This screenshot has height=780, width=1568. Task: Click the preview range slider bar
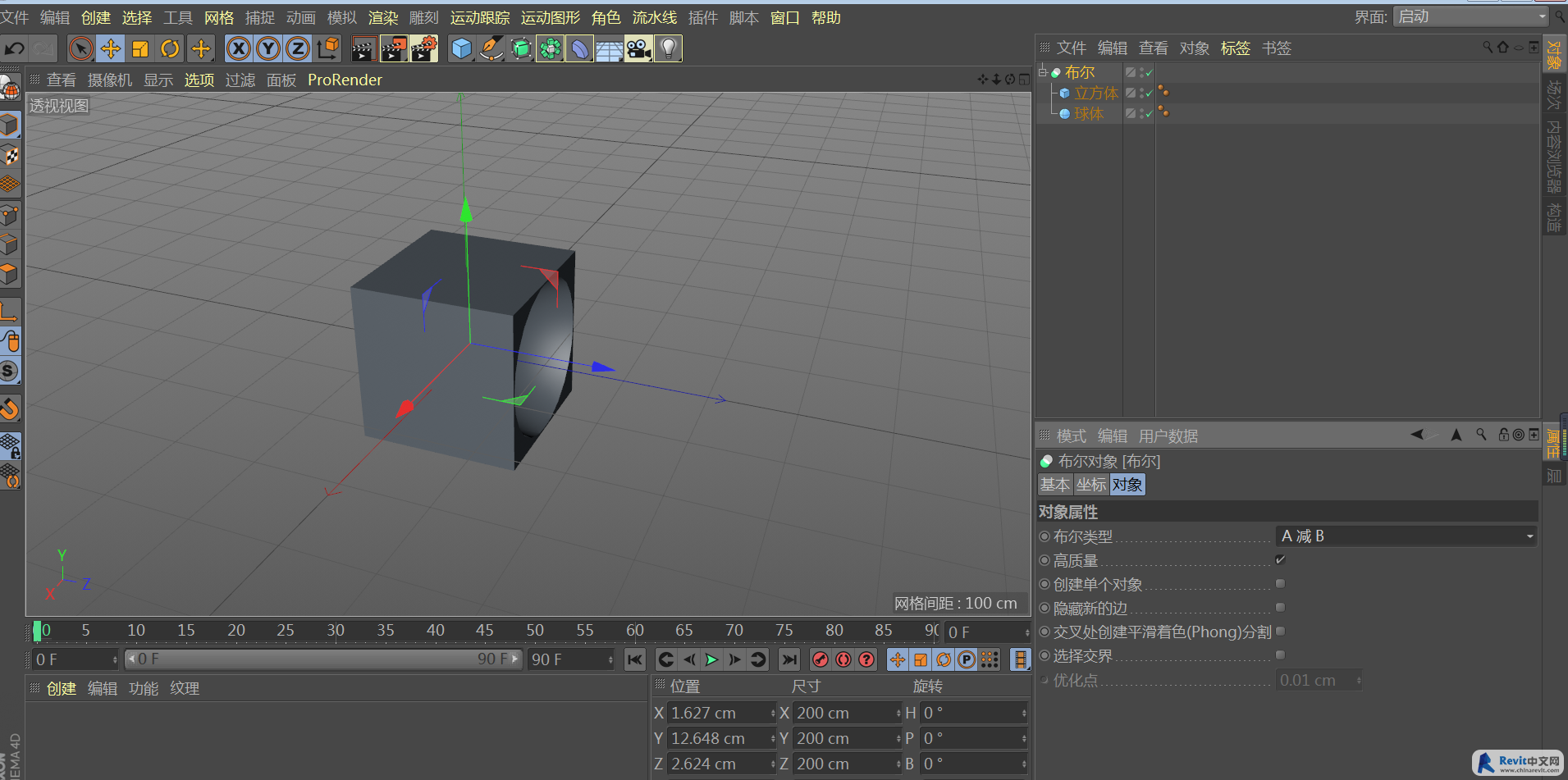click(323, 659)
